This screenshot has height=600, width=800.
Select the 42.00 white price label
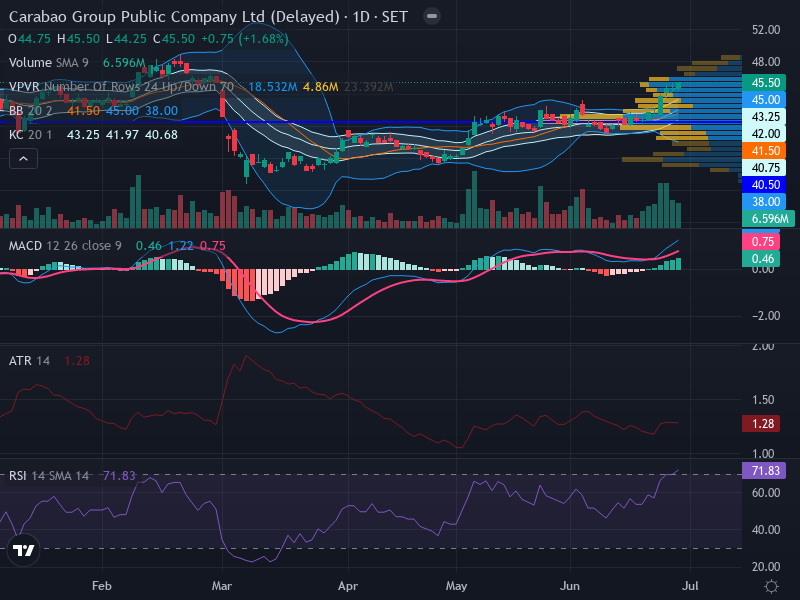764,134
